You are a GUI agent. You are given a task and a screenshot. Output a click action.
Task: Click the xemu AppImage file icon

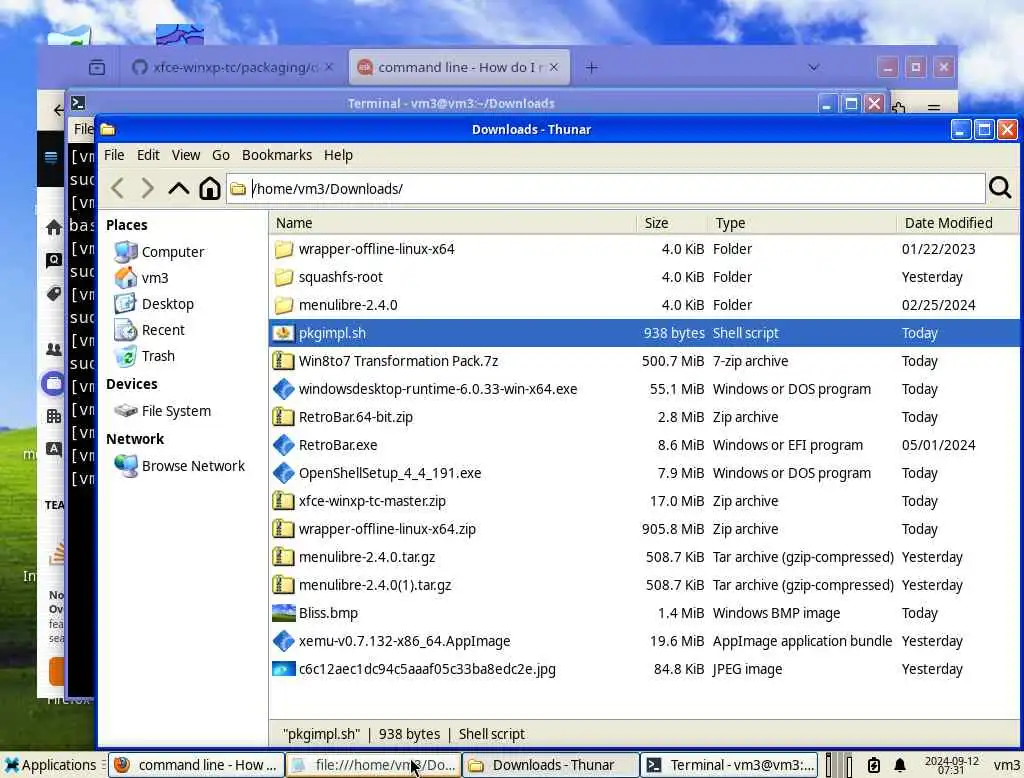(283, 641)
